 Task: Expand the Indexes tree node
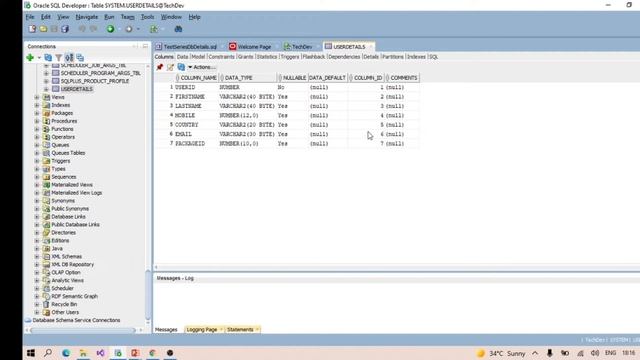[37, 105]
